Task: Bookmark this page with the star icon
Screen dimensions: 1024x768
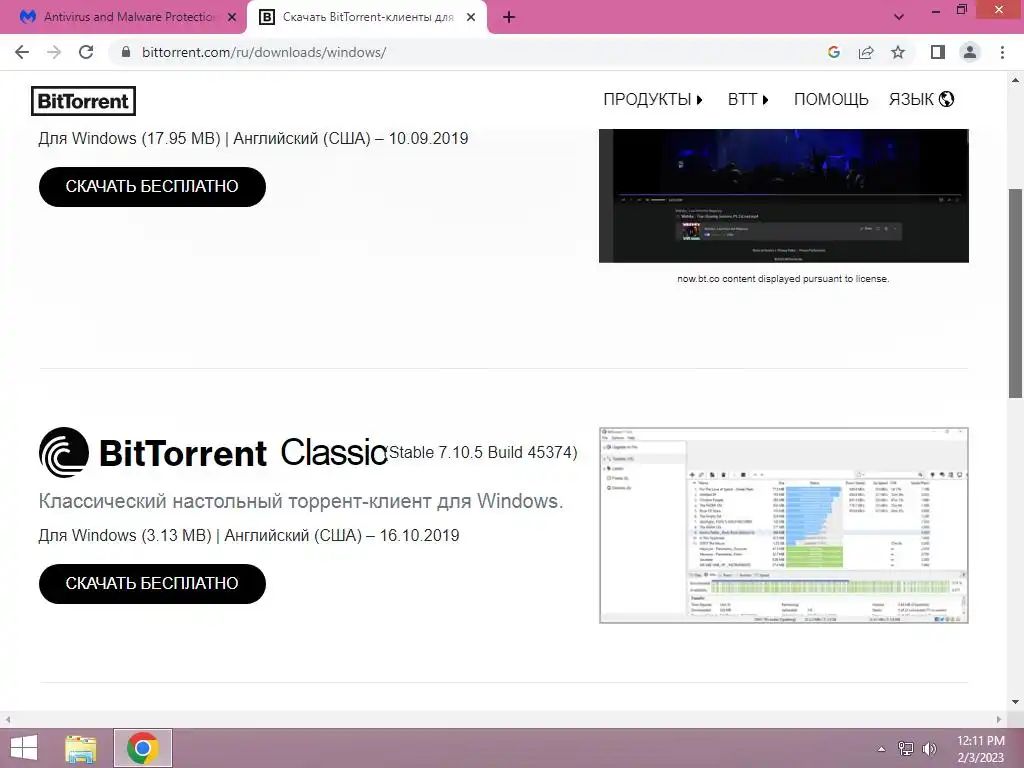Action: (898, 52)
